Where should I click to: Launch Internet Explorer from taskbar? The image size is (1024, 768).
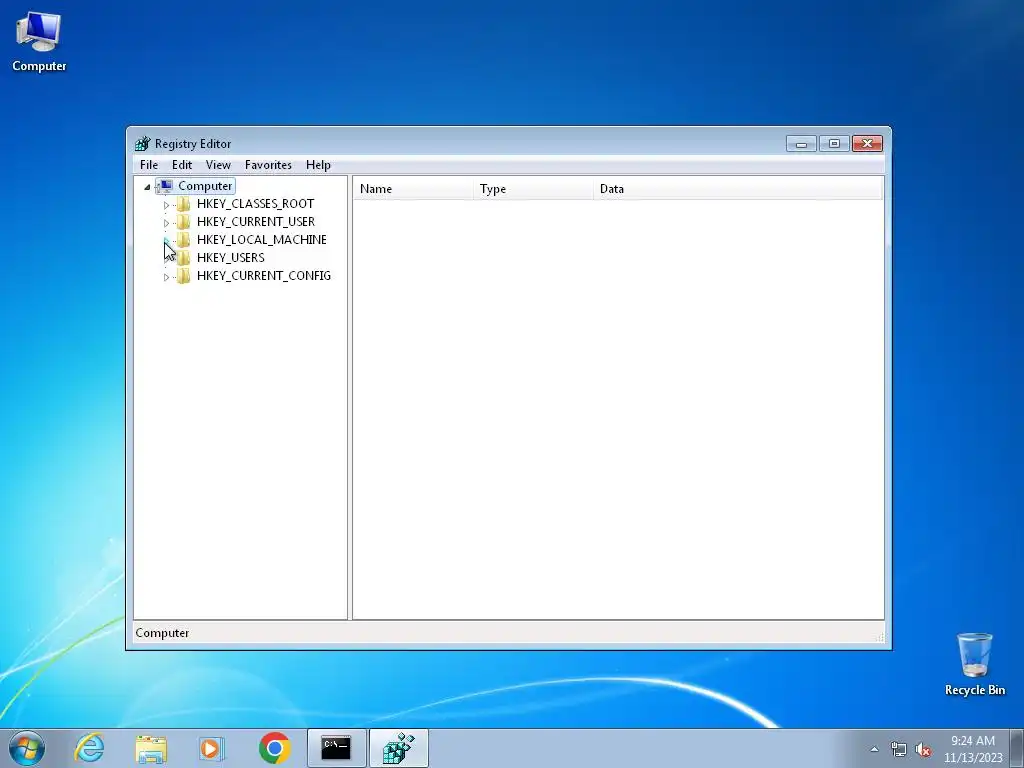[x=89, y=748]
